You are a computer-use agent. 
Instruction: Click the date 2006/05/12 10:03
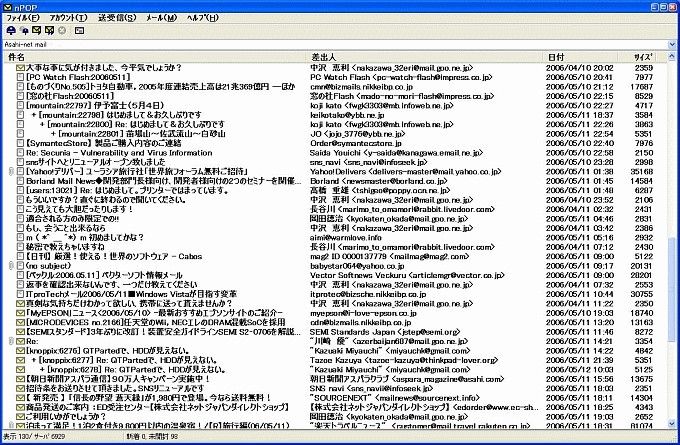coord(579,370)
